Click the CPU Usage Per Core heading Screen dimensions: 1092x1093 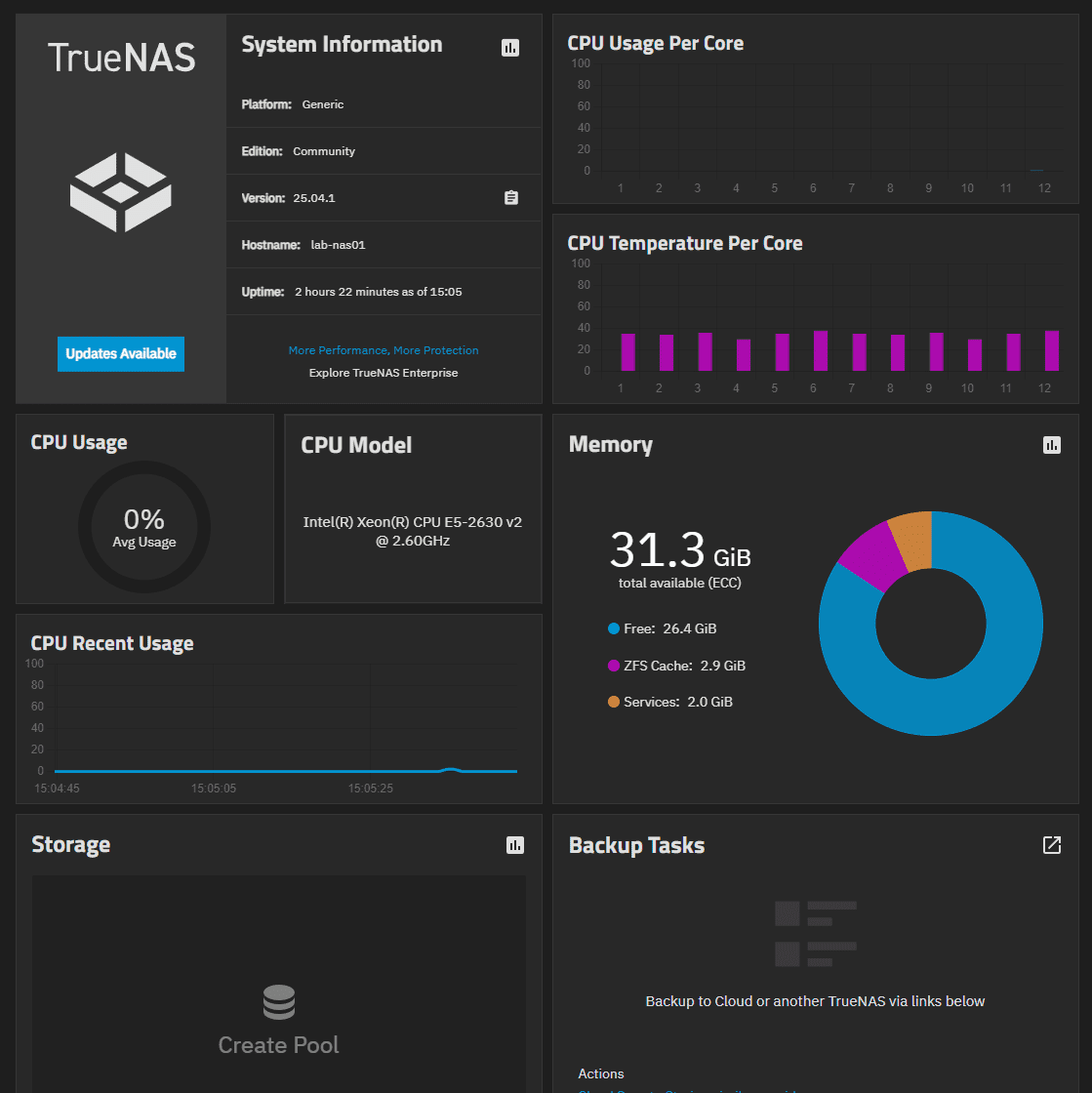point(655,43)
